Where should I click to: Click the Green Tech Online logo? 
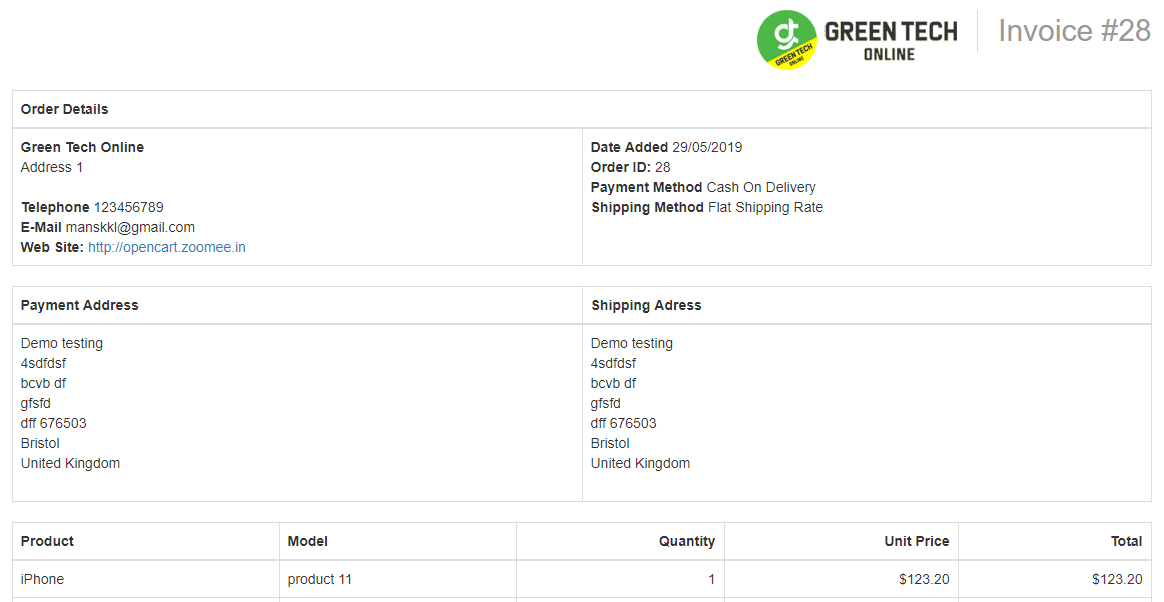point(857,39)
